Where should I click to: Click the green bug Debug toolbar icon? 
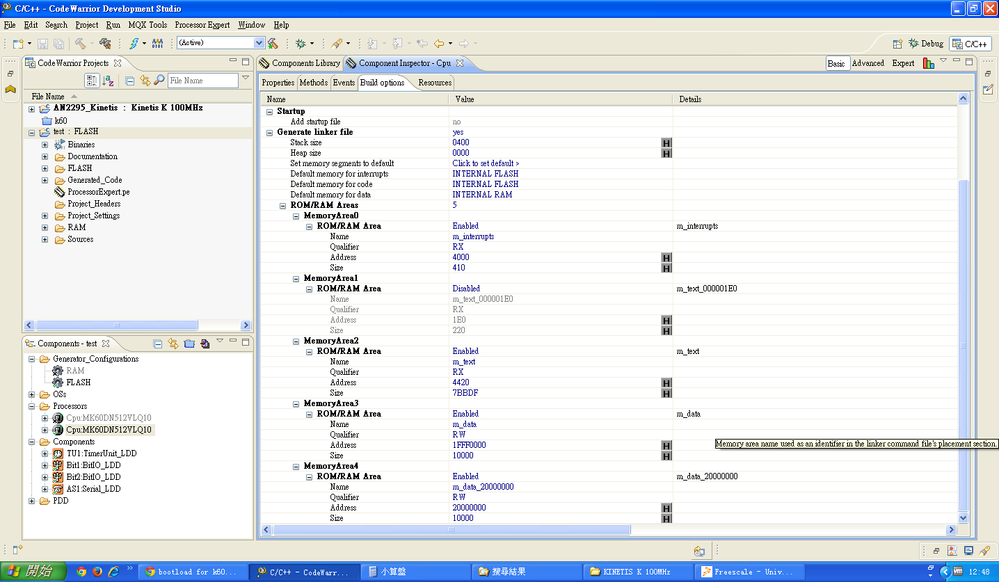[300, 43]
